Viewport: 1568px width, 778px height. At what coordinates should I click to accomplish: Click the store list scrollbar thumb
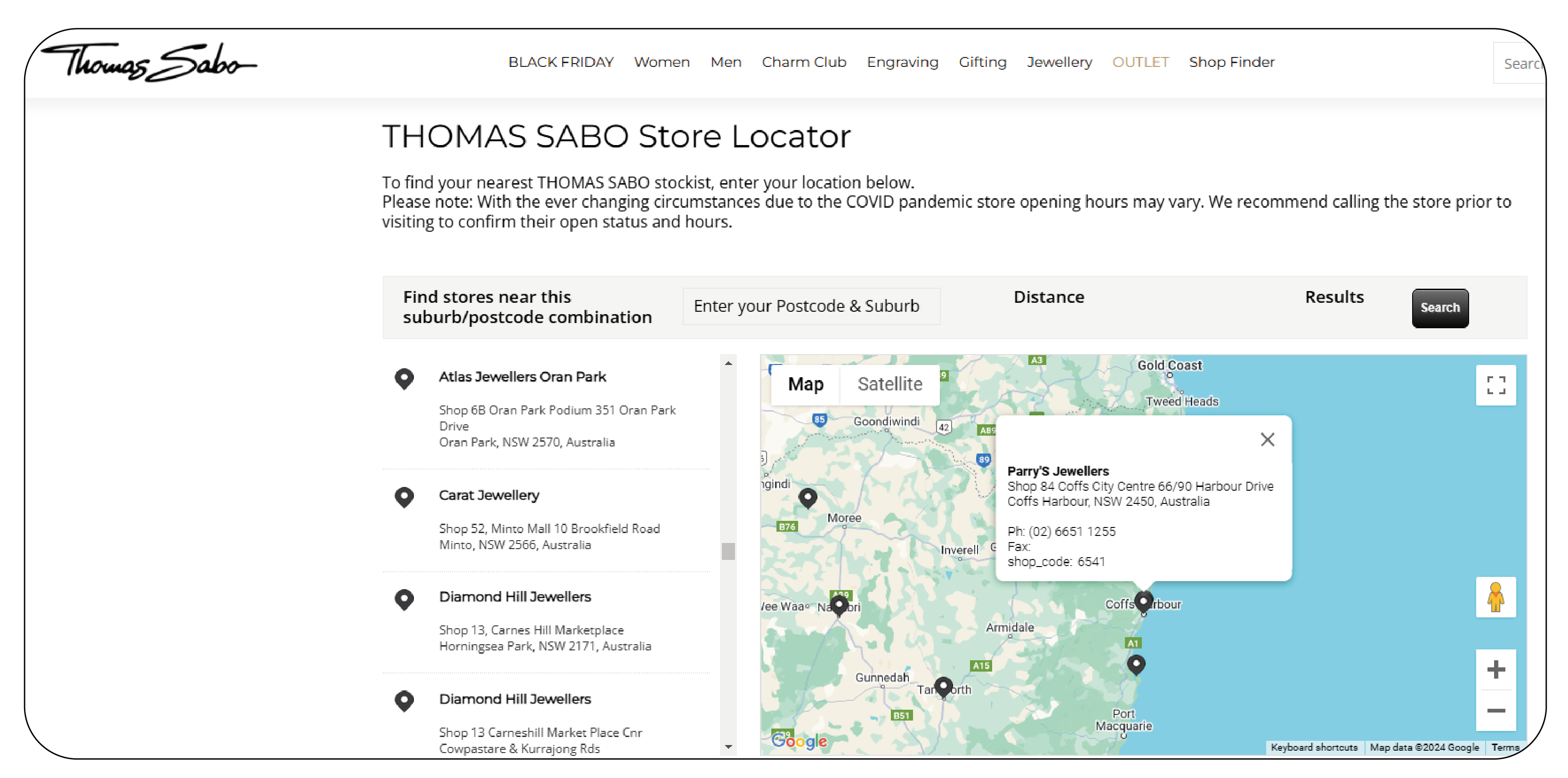(728, 551)
